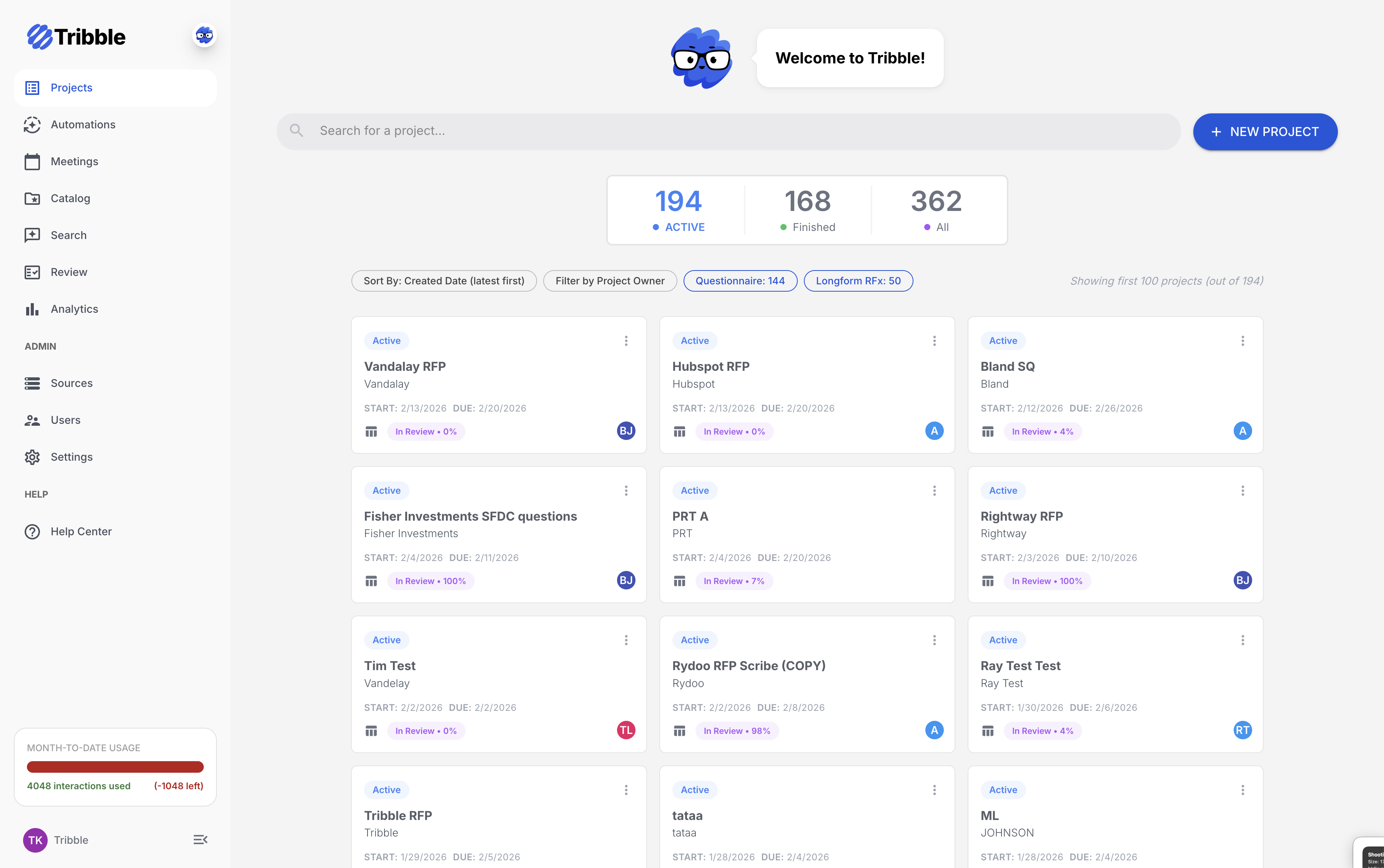Screen dimensions: 1384x868
Task: Open the Rightway RFP card's three-dot menu
Action: click(x=1243, y=491)
